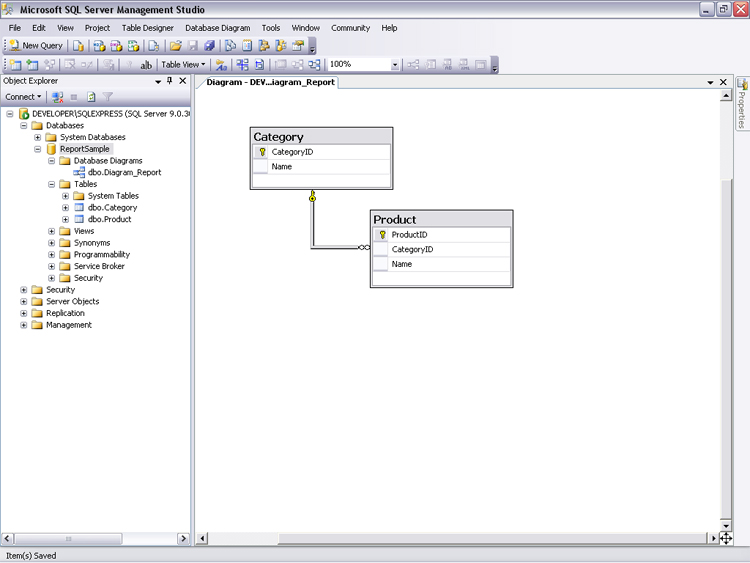This screenshot has height=563, width=750.
Task: Open the Table Designer menu
Action: [x=147, y=28]
